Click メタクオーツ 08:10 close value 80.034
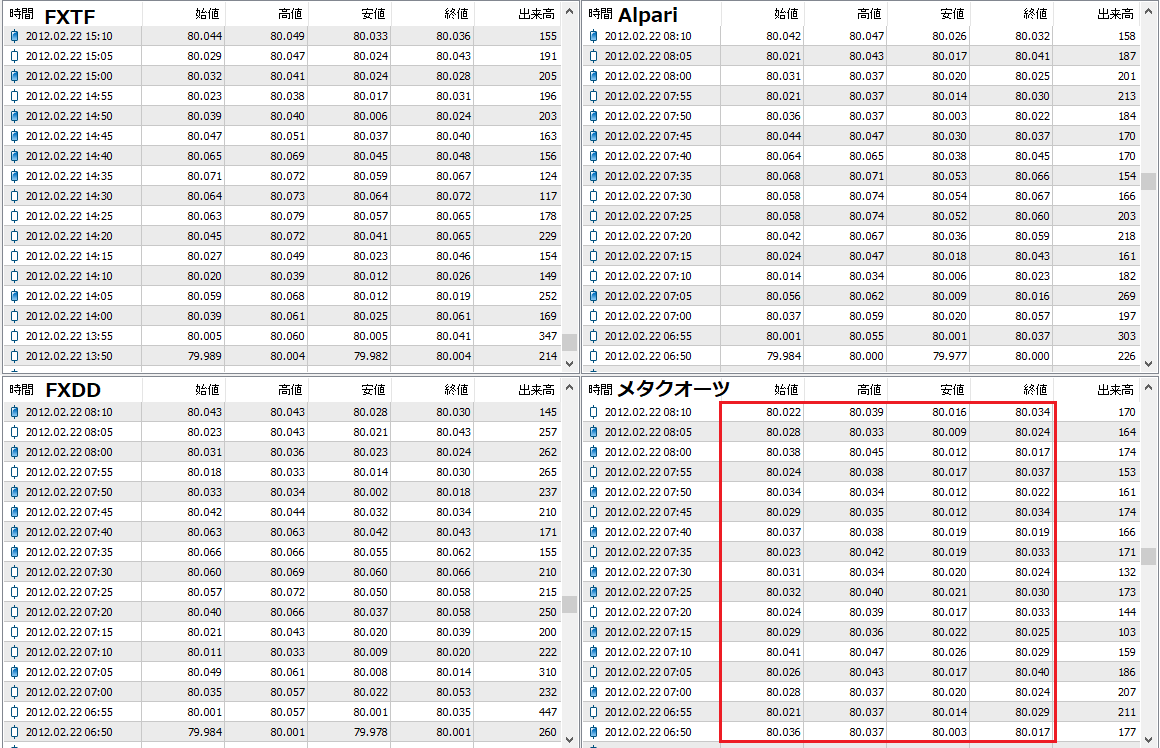 (x=1032, y=412)
